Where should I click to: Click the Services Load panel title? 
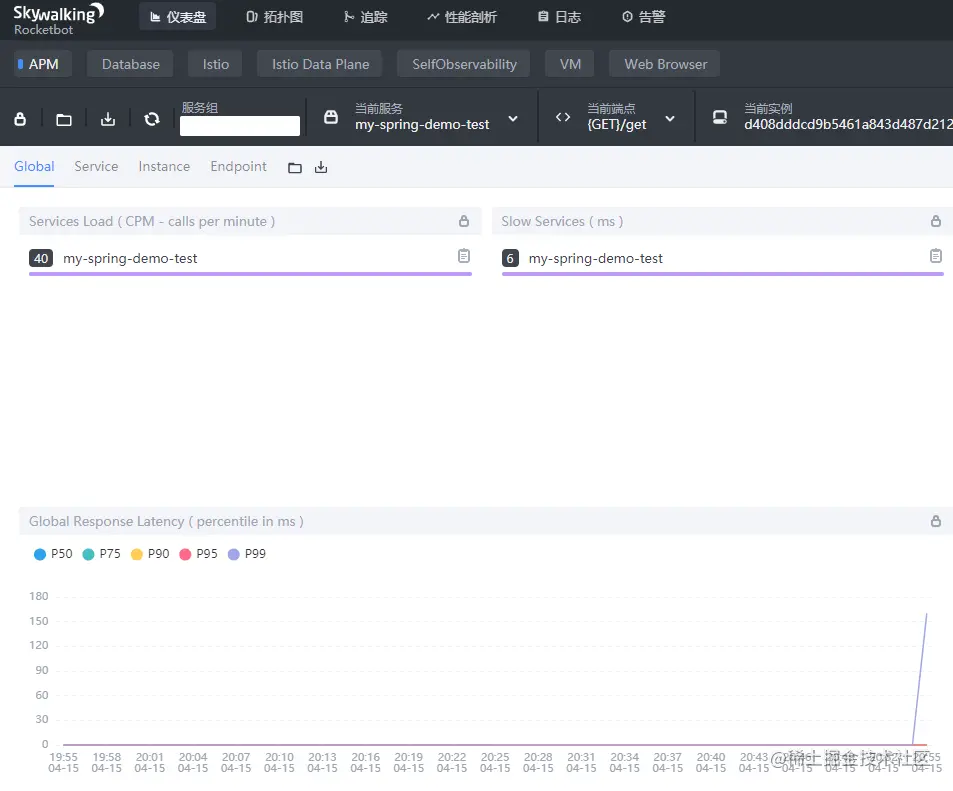[152, 221]
